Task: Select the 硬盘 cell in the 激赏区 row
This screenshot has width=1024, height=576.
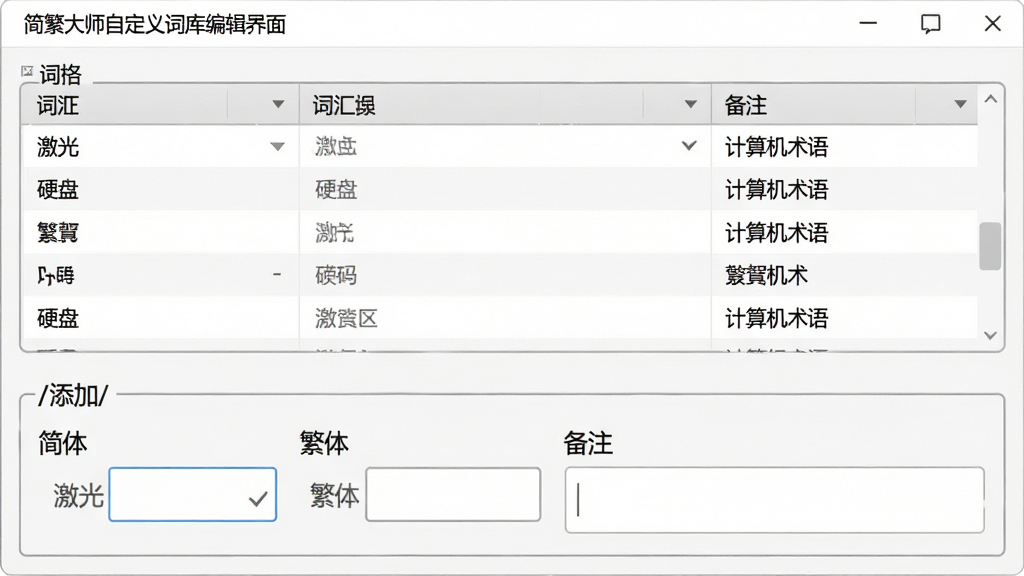Action: pyautogui.click(x=161, y=319)
